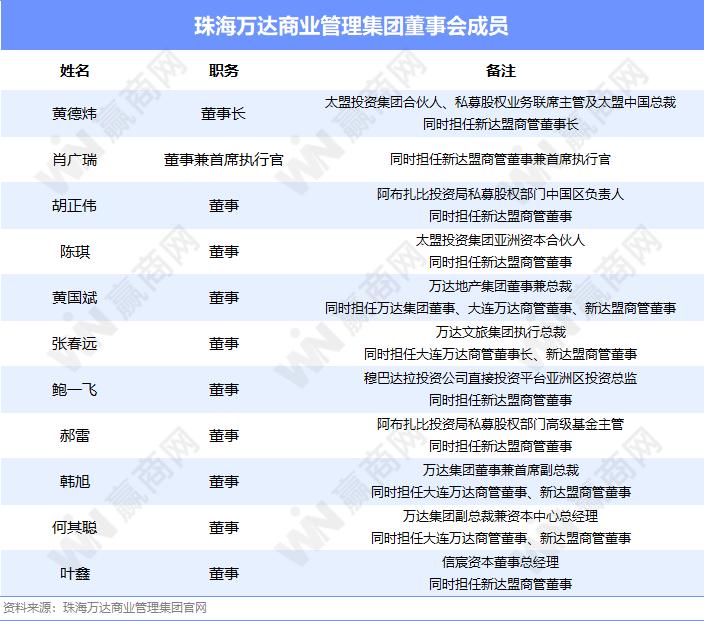Screen dimensions: 704x621
Task: Click the 董事长 position cell
Action: coord(224,114)
